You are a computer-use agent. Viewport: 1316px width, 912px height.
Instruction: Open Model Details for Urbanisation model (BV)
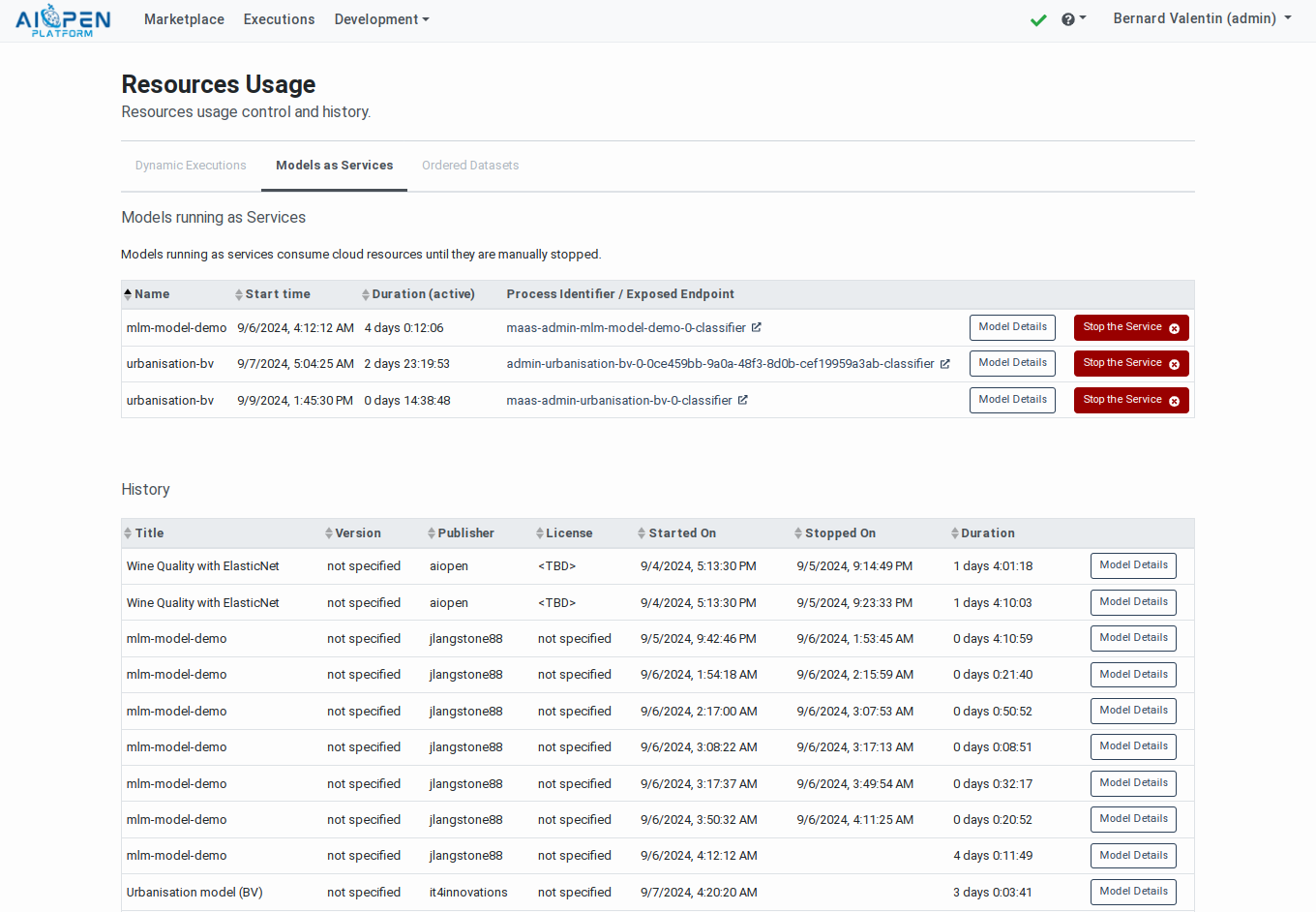coord(1132,892)
